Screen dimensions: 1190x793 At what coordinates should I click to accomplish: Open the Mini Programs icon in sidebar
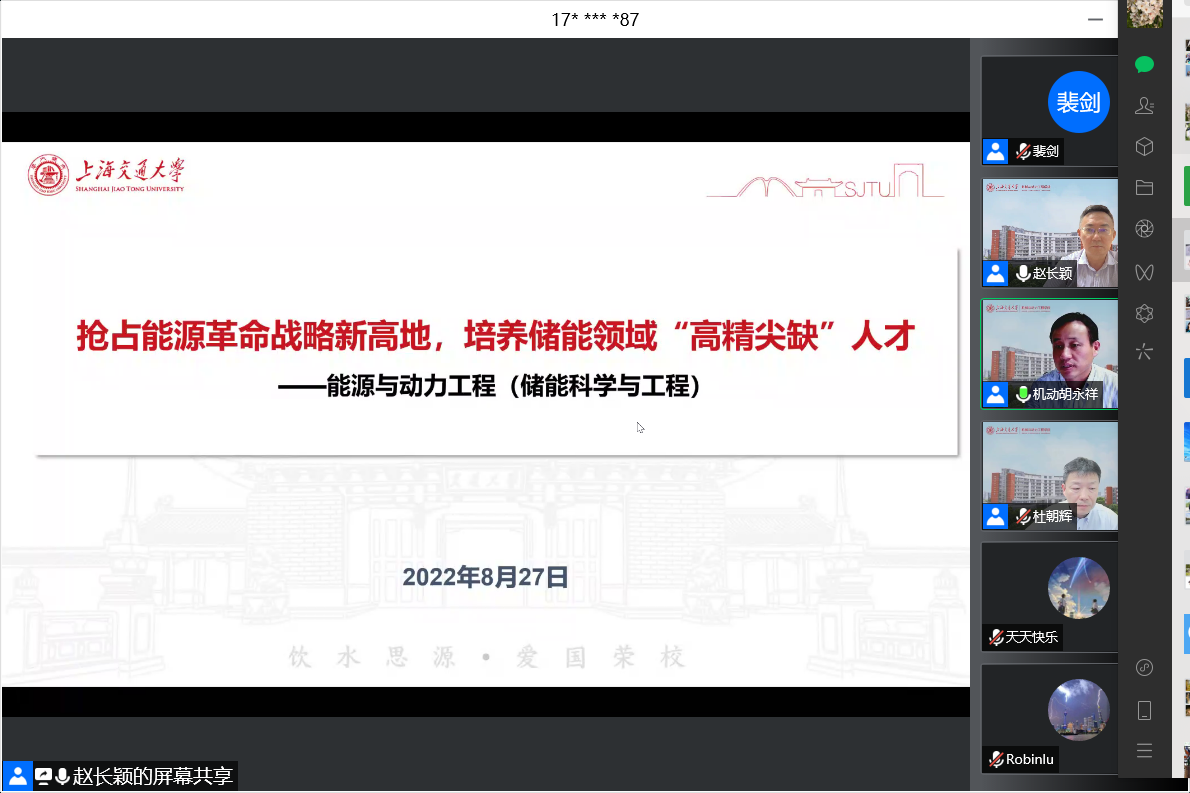pos(1145,668)
